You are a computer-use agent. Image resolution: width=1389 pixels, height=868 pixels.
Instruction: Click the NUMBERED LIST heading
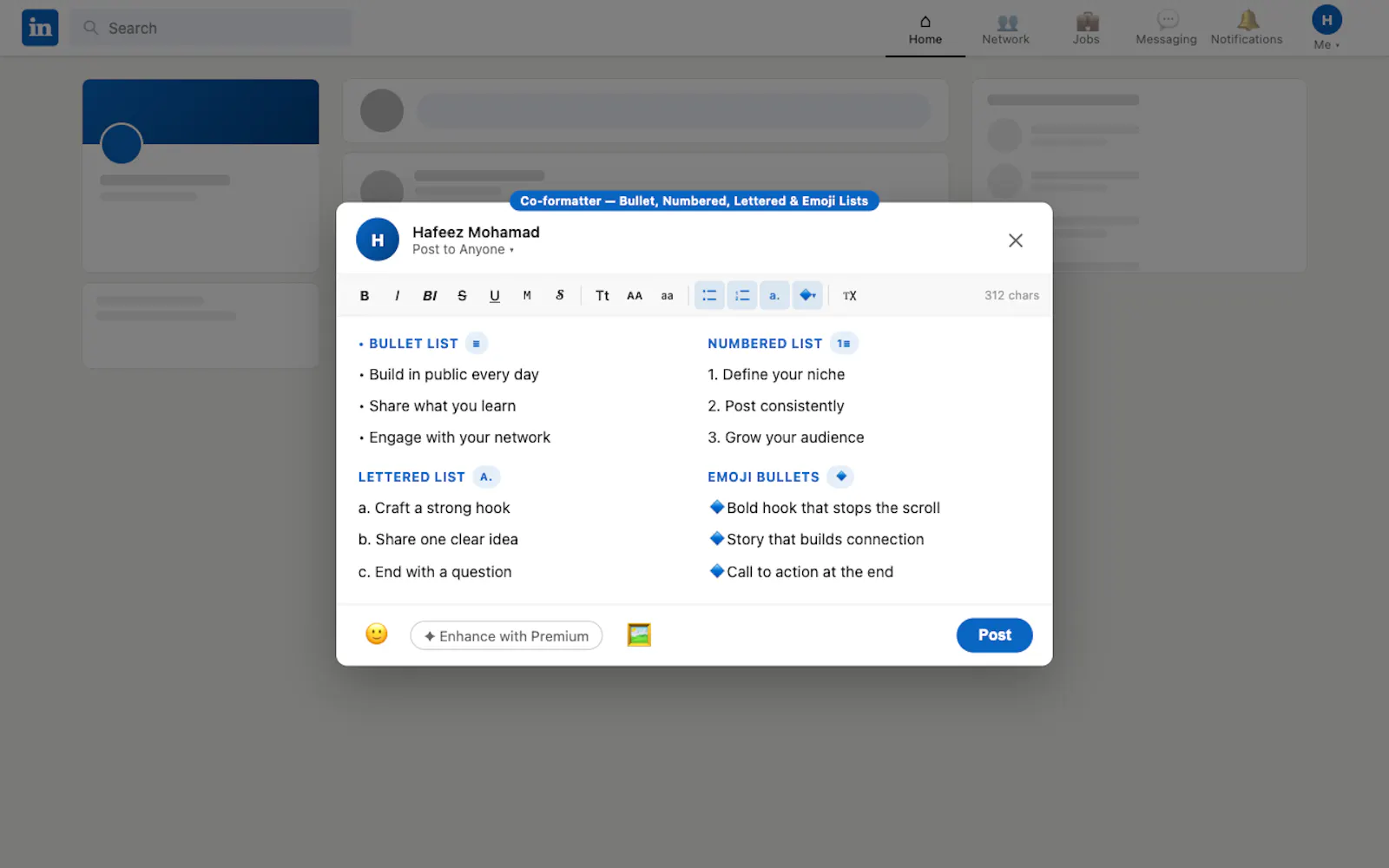coord(765,344)
